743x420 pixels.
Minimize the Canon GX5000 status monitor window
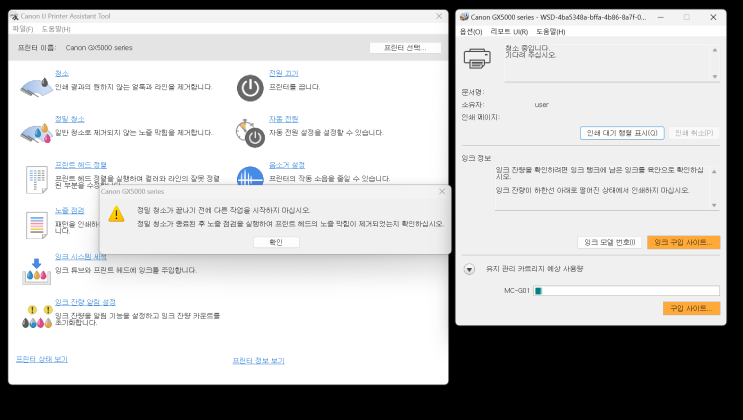[661, 17]
